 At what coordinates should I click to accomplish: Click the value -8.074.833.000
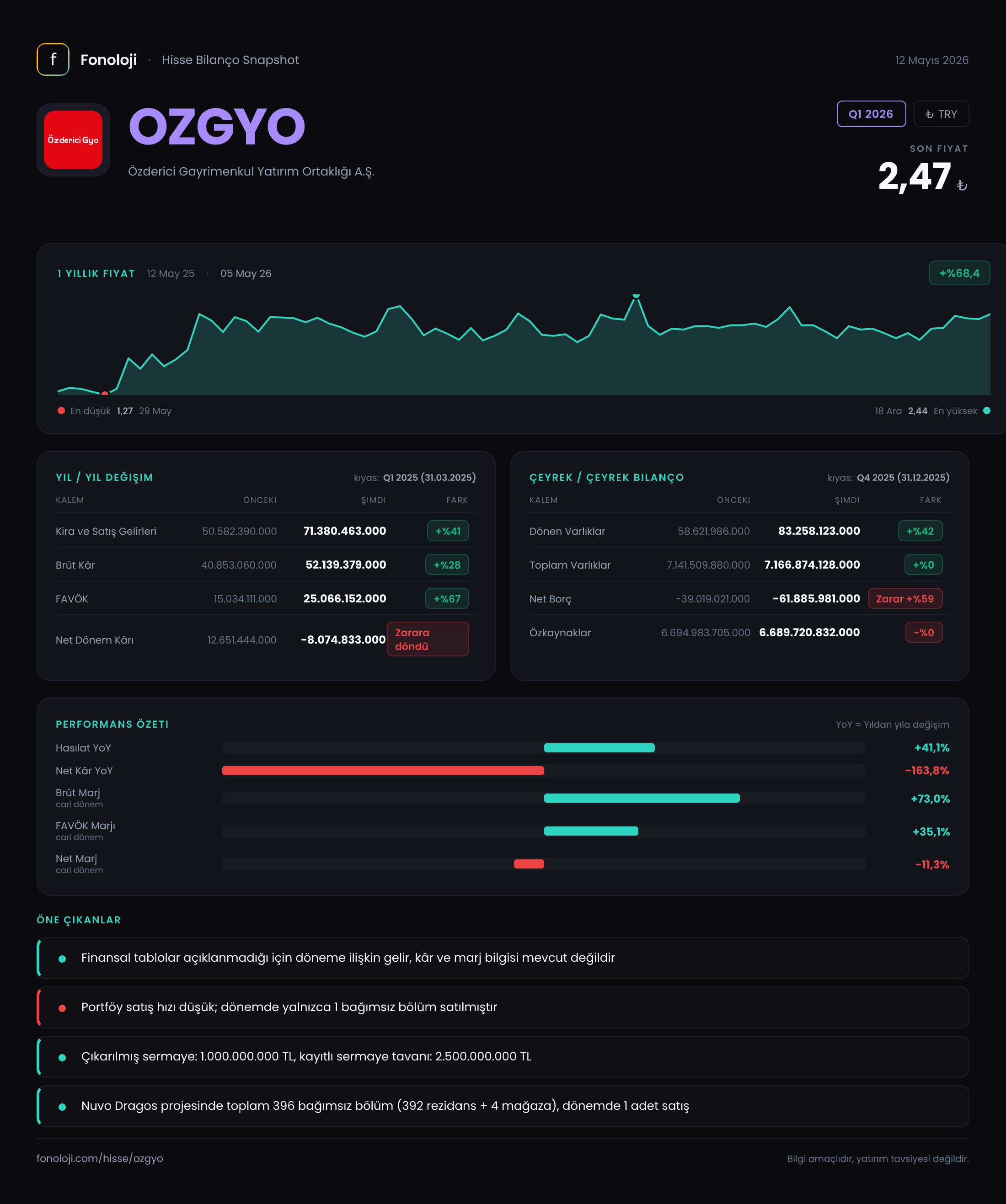[343, 639]
